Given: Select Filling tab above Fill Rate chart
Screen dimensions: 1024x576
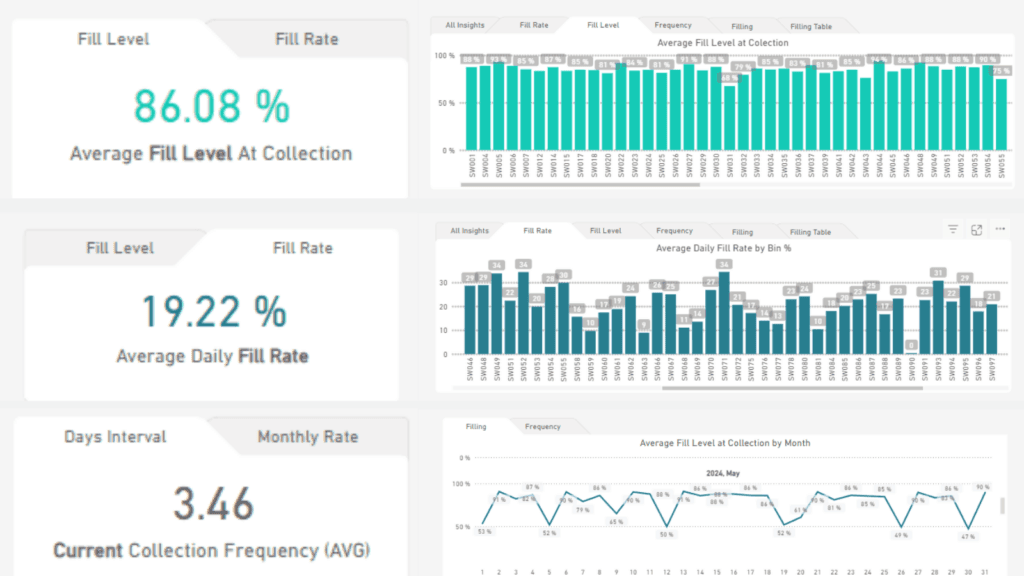Looking at the screenshot, I should coord(742,232).
